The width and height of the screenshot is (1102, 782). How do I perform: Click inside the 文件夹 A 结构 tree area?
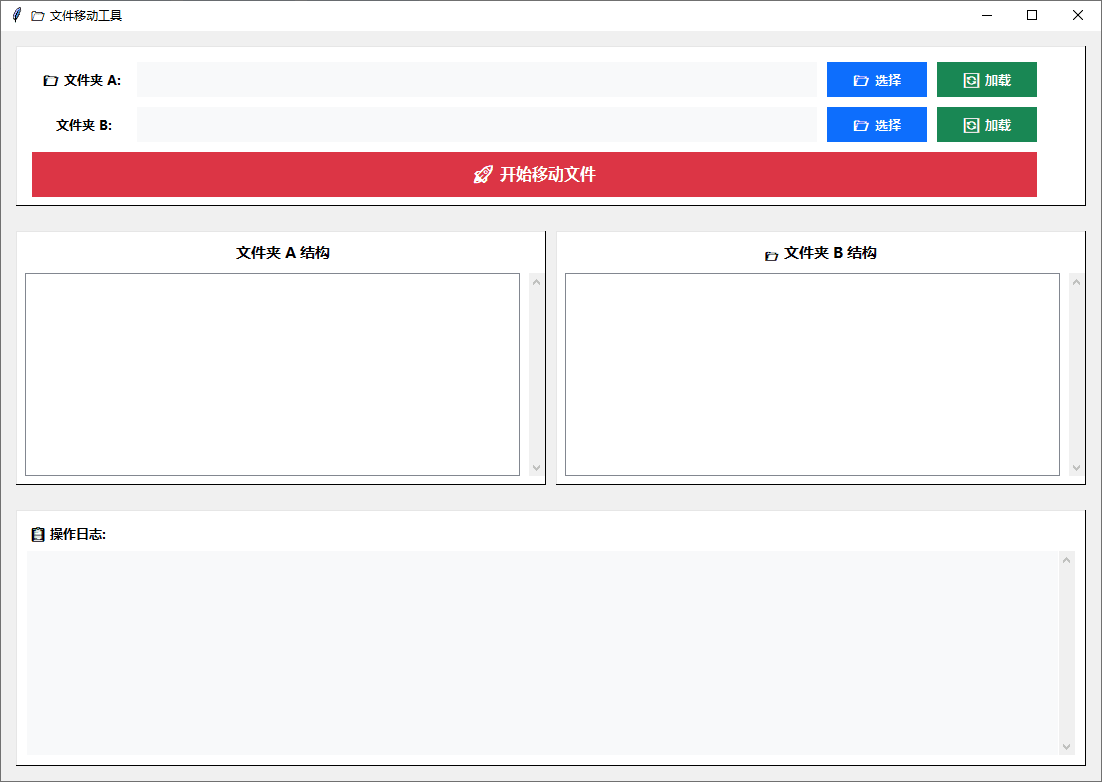pos(272,374)
